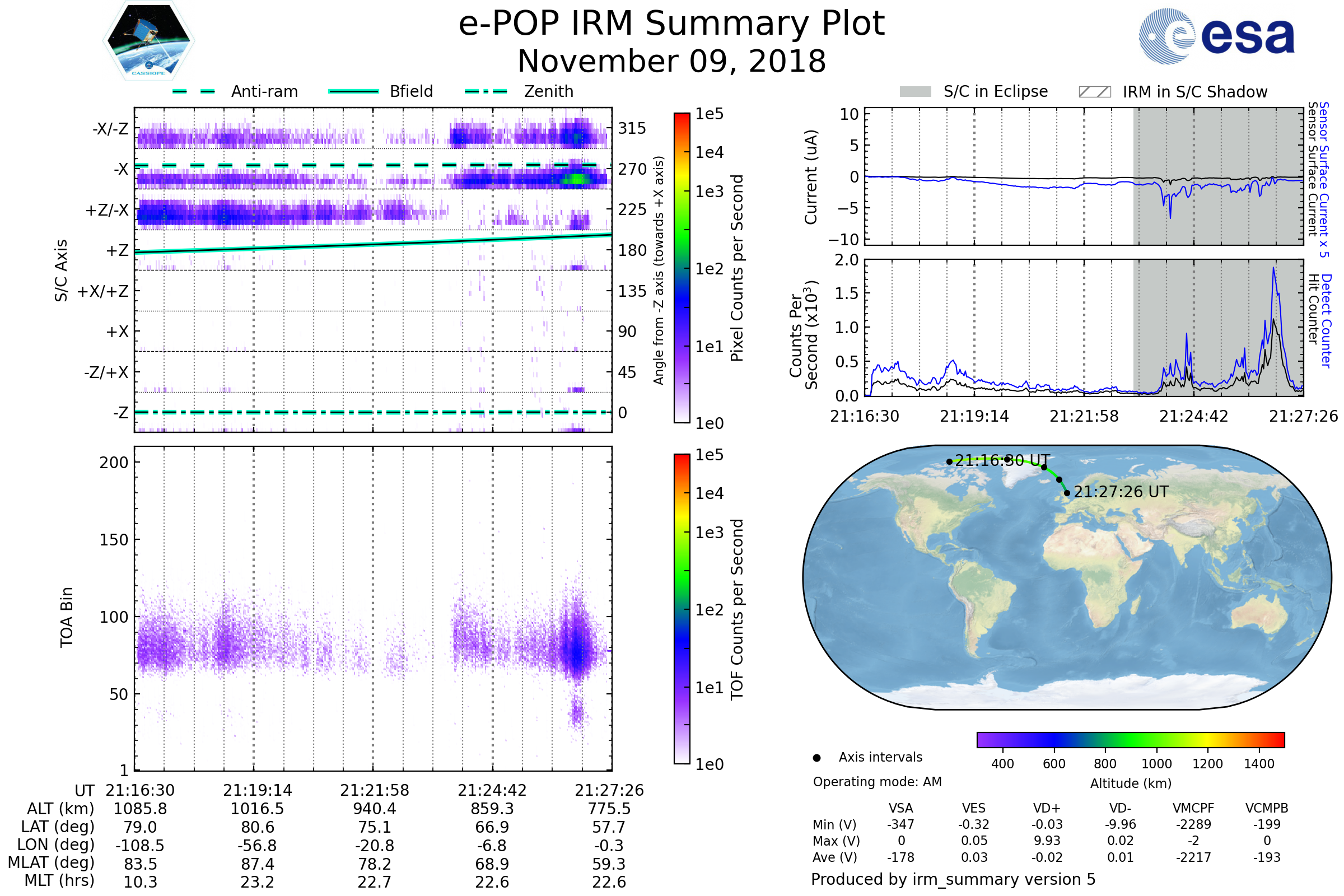The height and width of the screenshot is (896, 1344).
Task: Click the Produced by irm_summary version text
Action: tap(953, 879)
